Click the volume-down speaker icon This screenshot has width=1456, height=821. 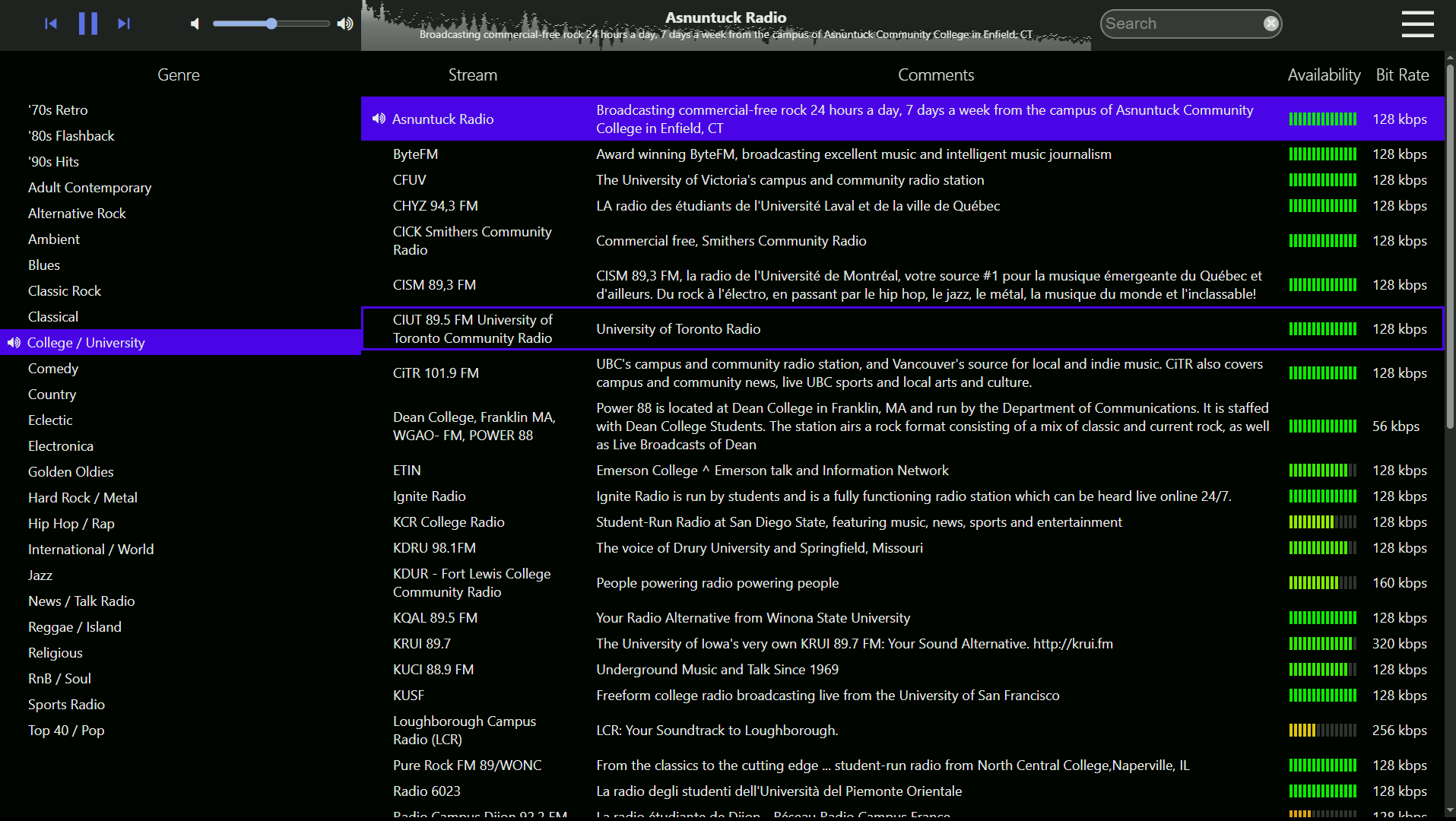[195, 24]
